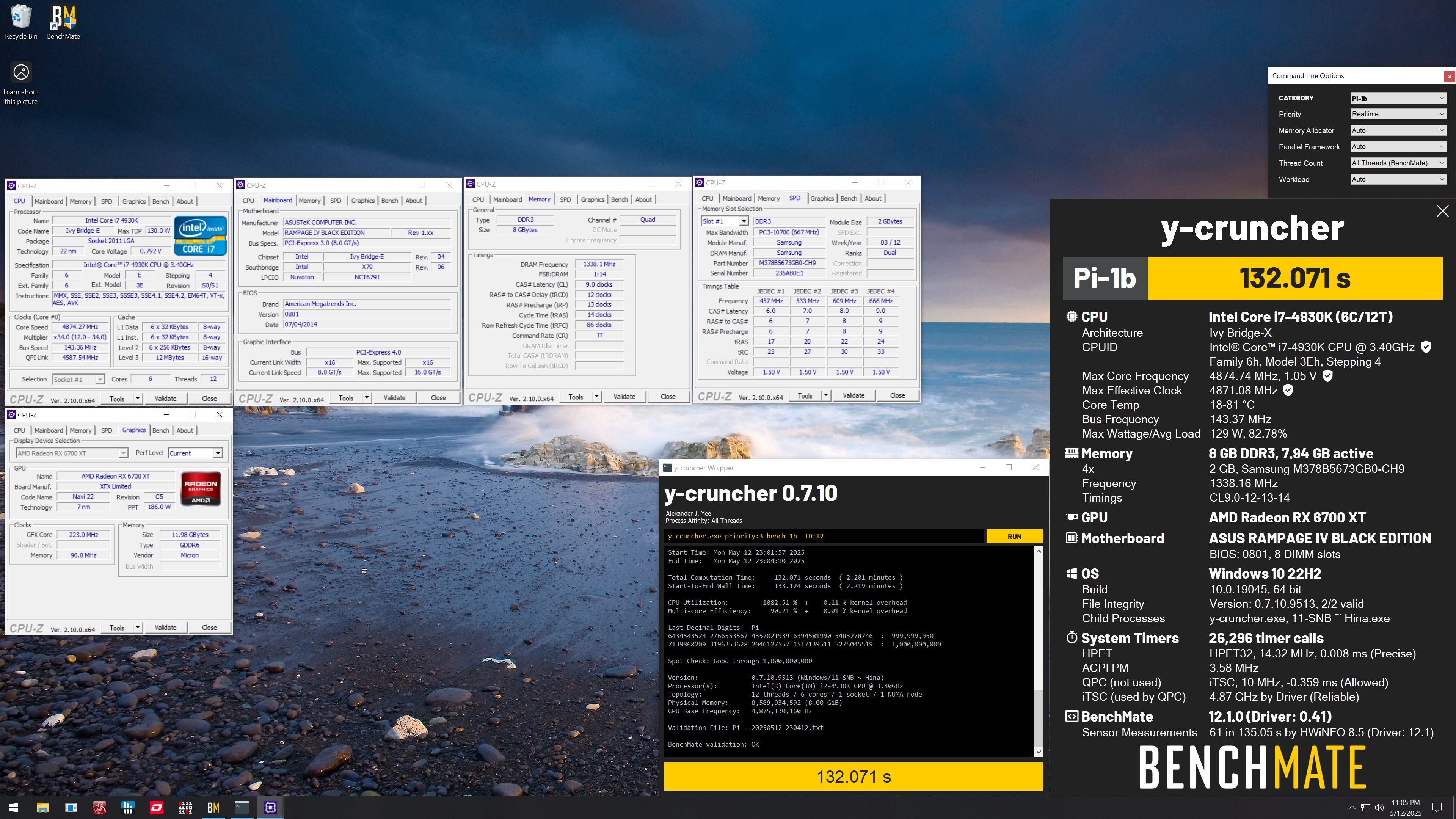The height and width of the screenshot is (819, 1456).
Task: Click the binary digits taskbar icon
Action: tap(185, 808)
